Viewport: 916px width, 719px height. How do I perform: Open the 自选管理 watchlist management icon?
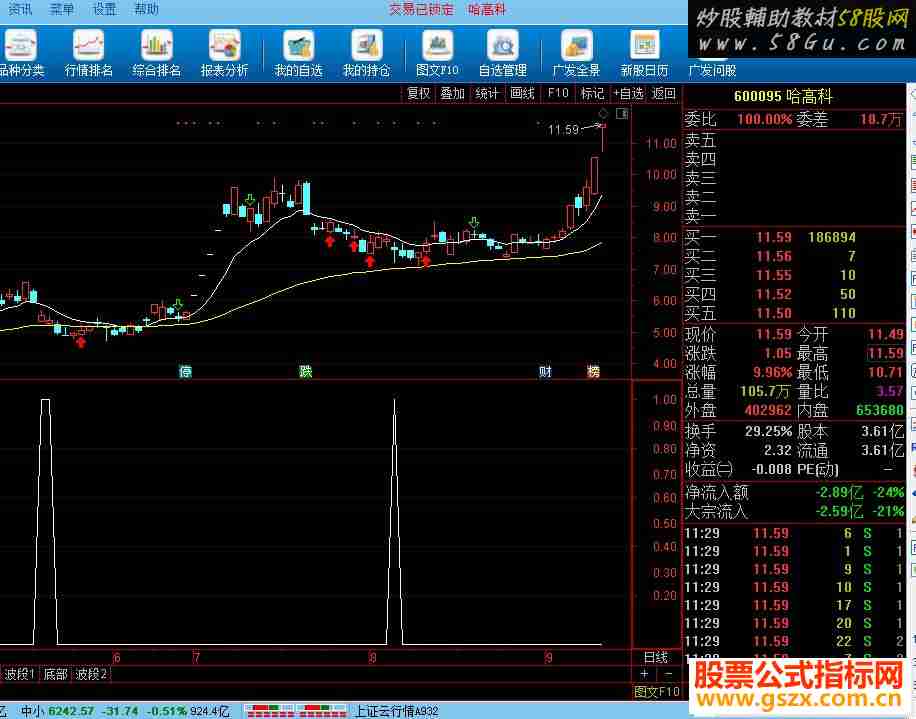pyautogui.click(x=503, y=54)
